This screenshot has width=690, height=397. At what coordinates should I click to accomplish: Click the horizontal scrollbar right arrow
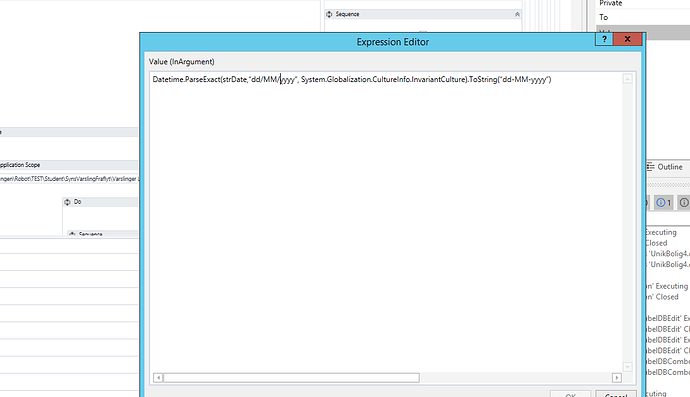pyautogui.click(x=617, y=378)
